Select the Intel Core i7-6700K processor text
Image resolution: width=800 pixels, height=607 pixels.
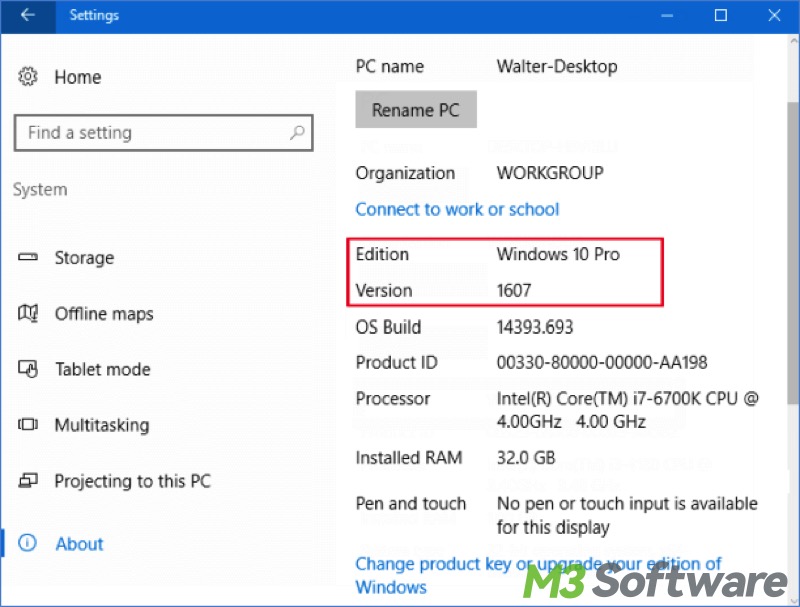[x=628, y=410]
